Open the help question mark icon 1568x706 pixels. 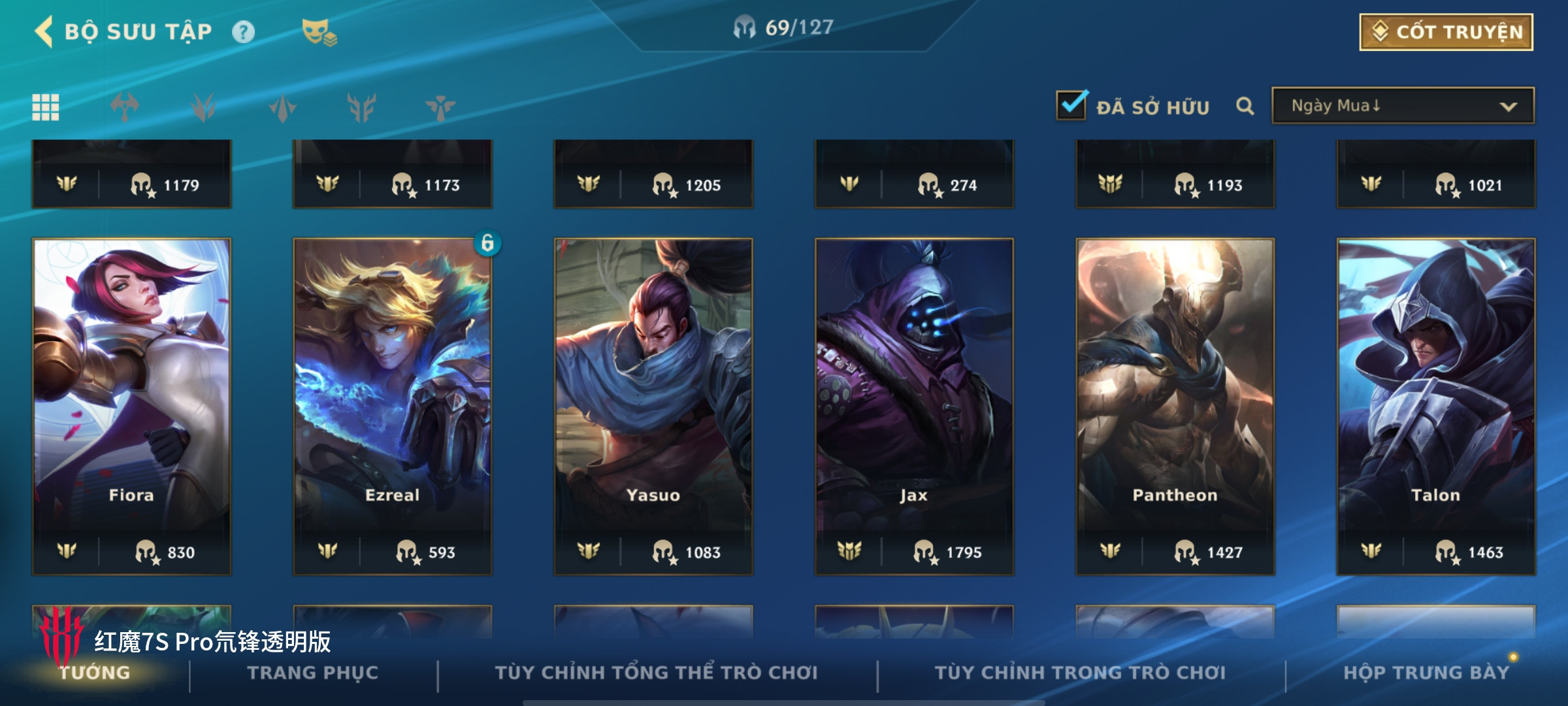(243, 31)
